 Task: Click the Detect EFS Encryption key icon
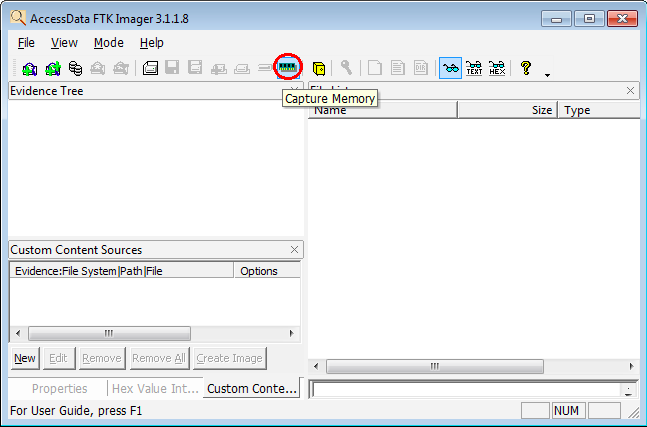[x=346, y=68]
